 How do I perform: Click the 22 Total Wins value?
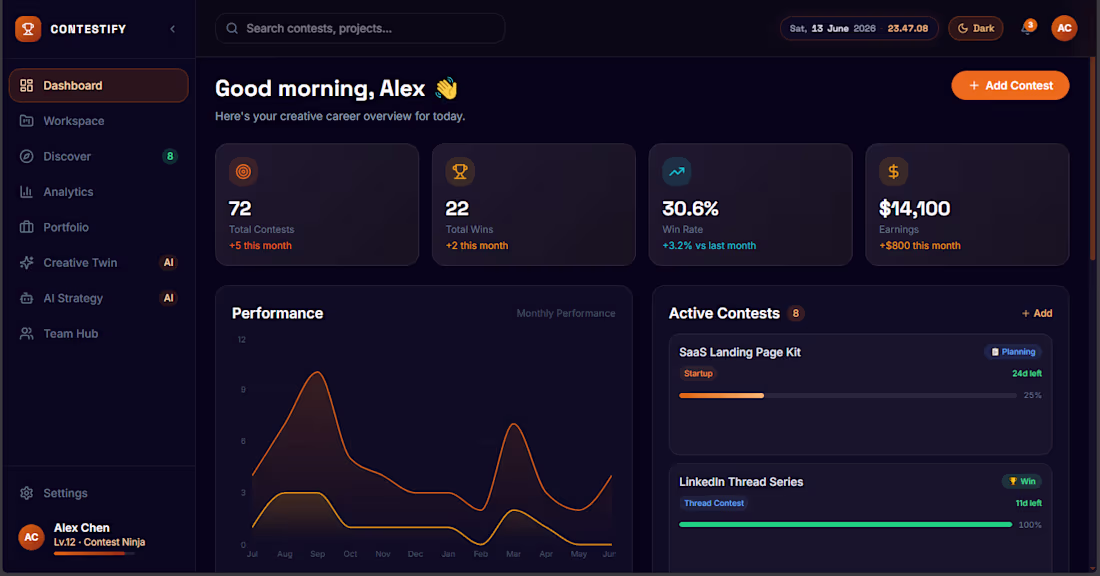457,208
